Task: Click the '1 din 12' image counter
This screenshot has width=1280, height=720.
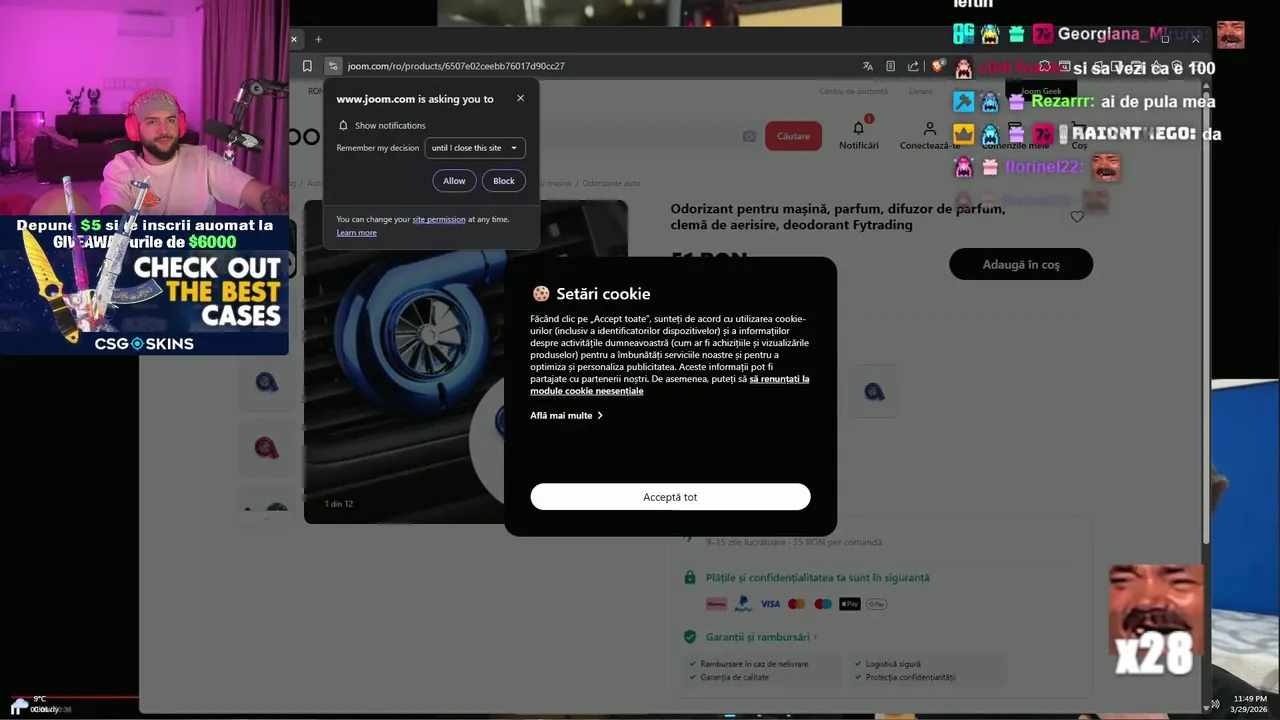Action: [x=339, y=504]
